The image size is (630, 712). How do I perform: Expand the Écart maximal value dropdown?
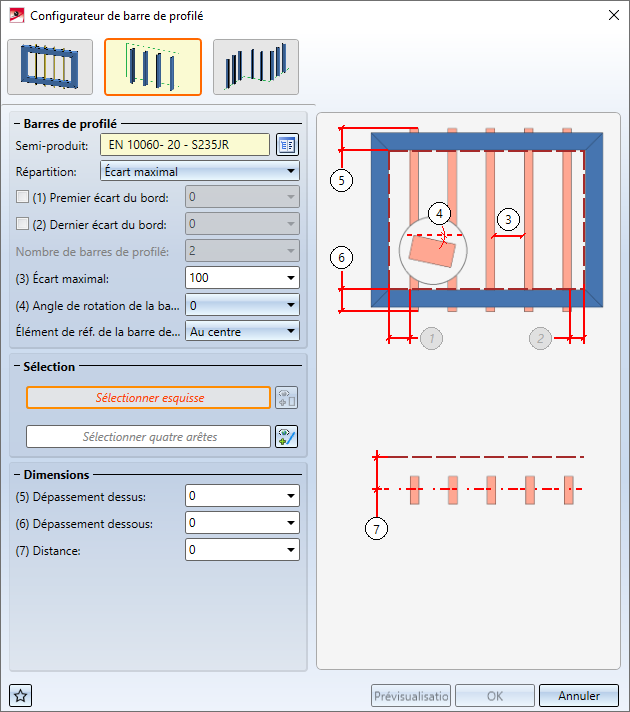tap(291, 278)
